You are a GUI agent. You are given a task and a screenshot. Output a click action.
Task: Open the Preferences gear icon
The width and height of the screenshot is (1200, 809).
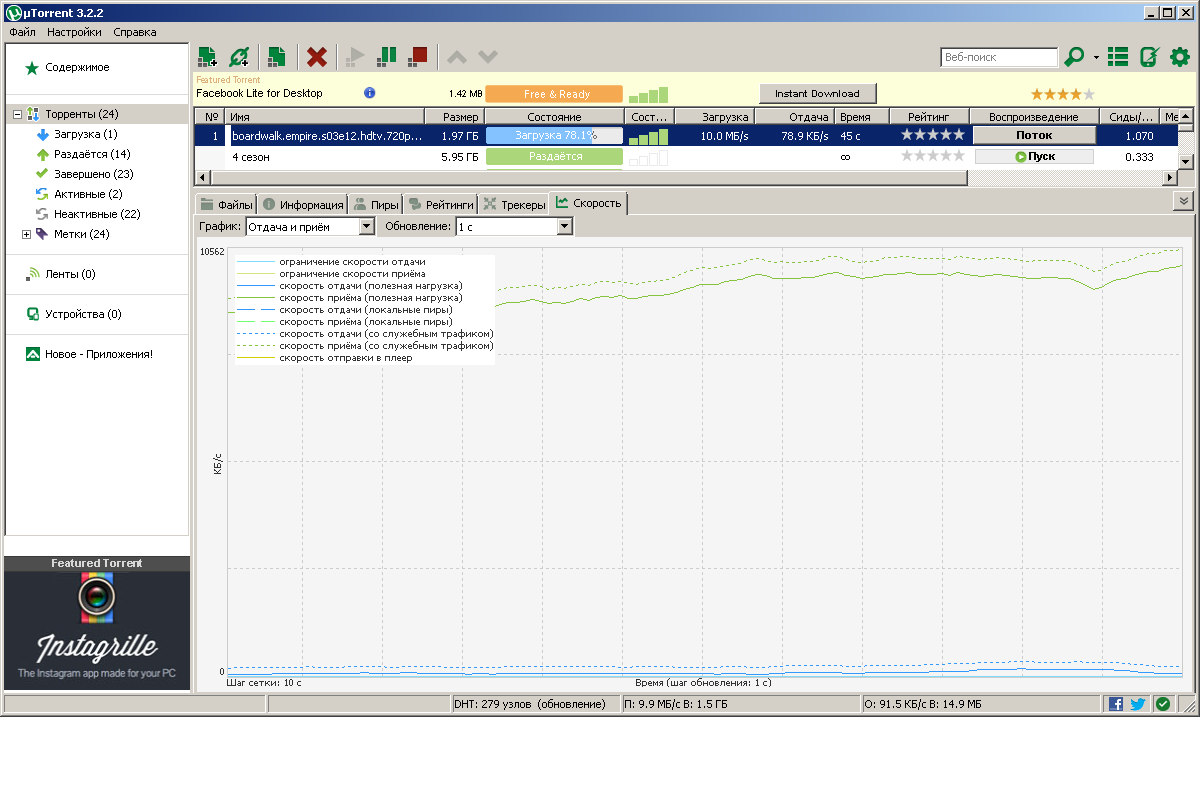tap(1180, 57)
